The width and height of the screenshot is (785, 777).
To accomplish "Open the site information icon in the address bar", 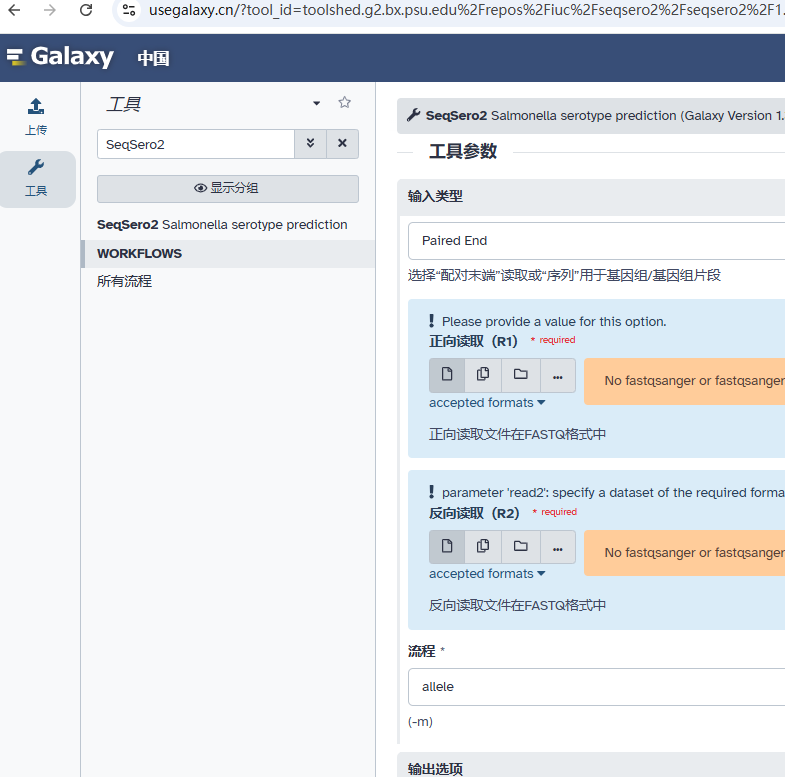I will [x=129, y=10].
